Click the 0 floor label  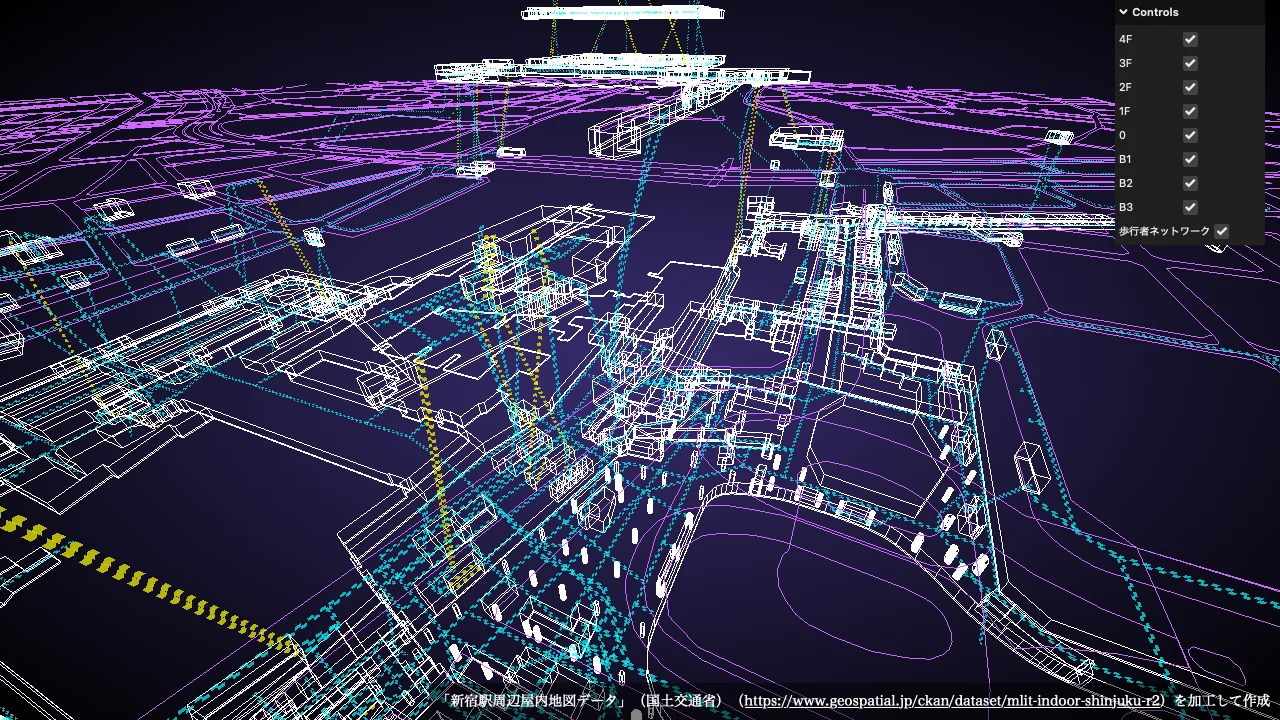click(1122, 135)
